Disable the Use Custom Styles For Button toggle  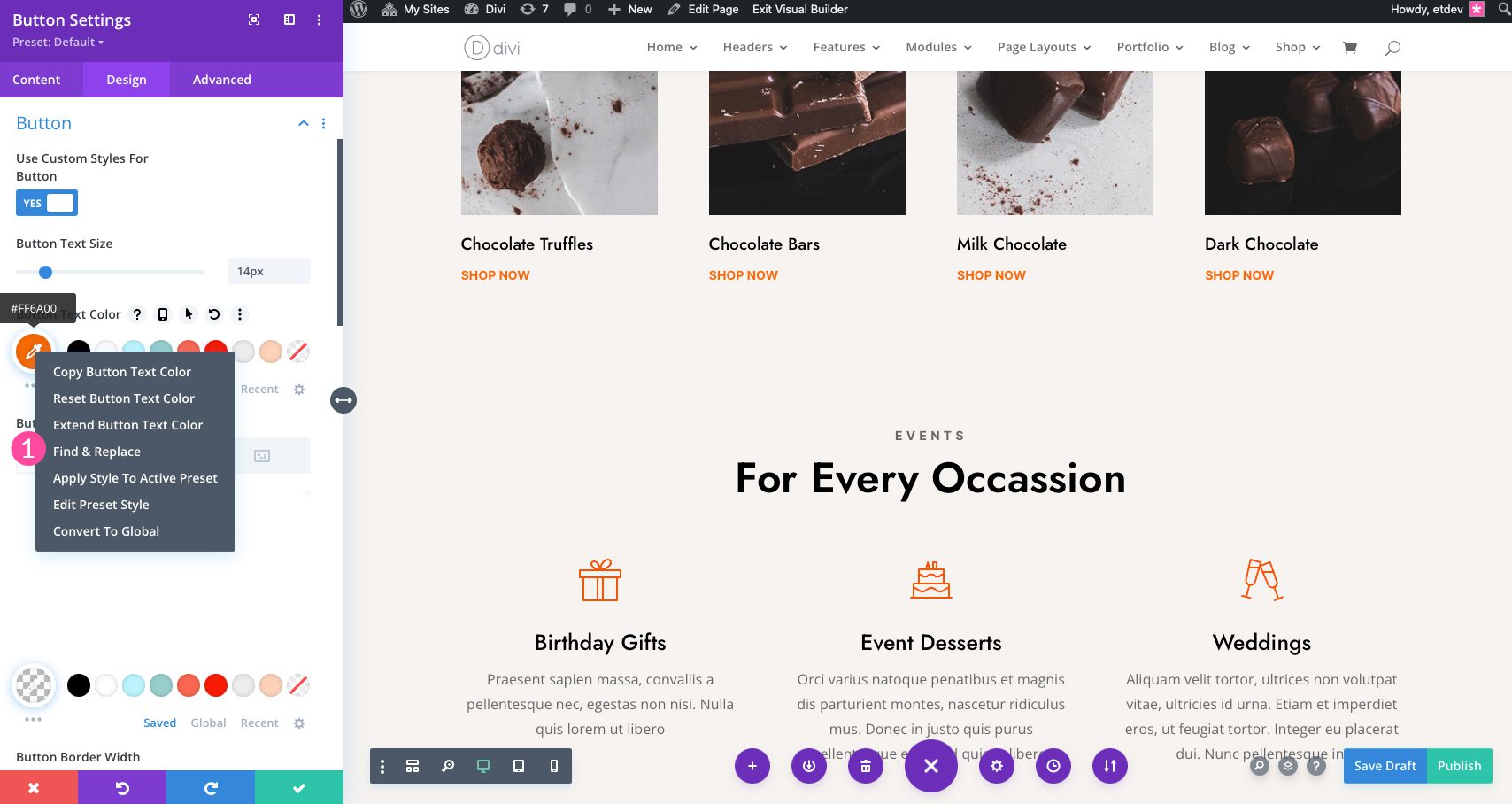click(x=46, y=203)
